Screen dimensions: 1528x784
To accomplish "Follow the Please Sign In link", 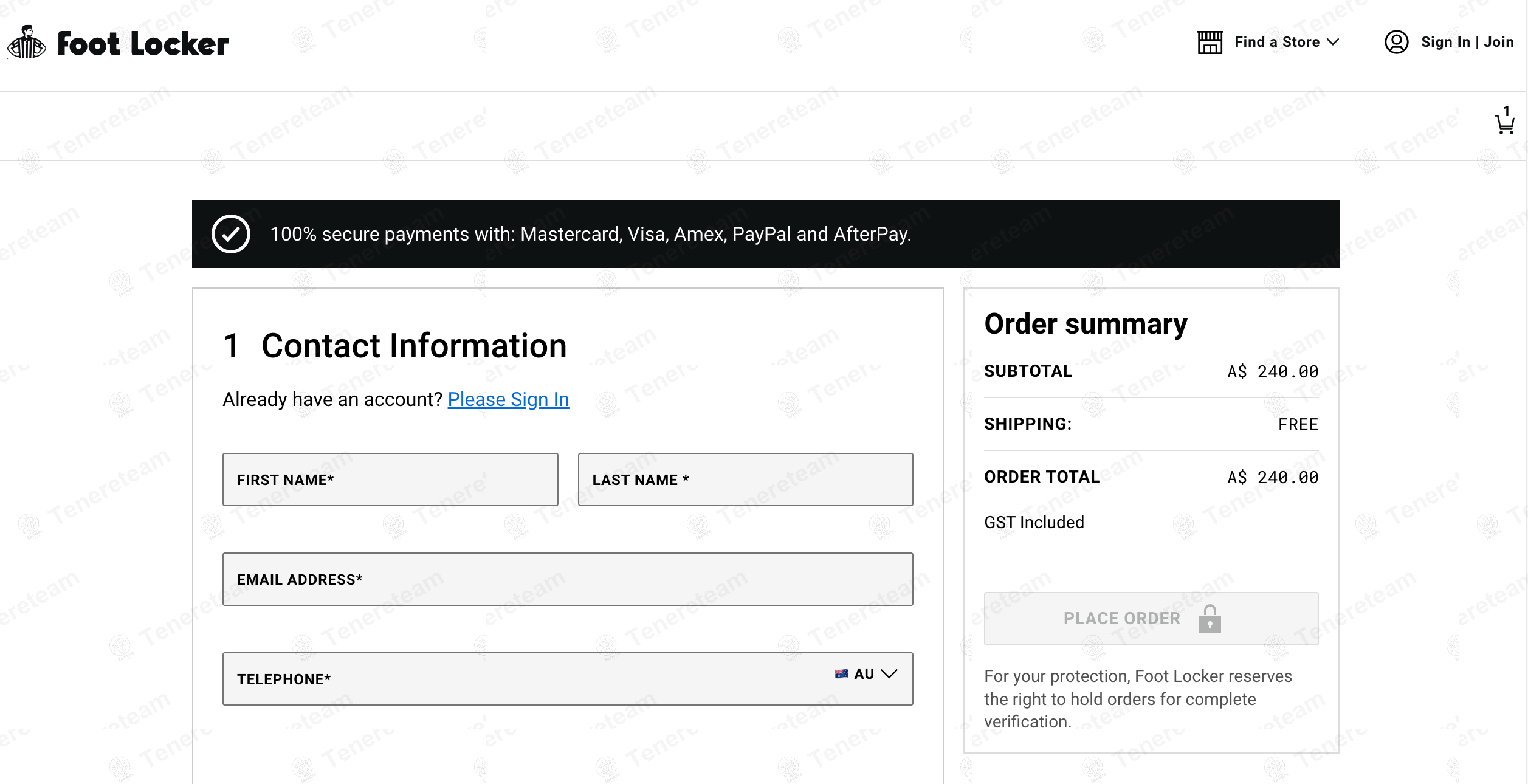I will click(508, 399).
